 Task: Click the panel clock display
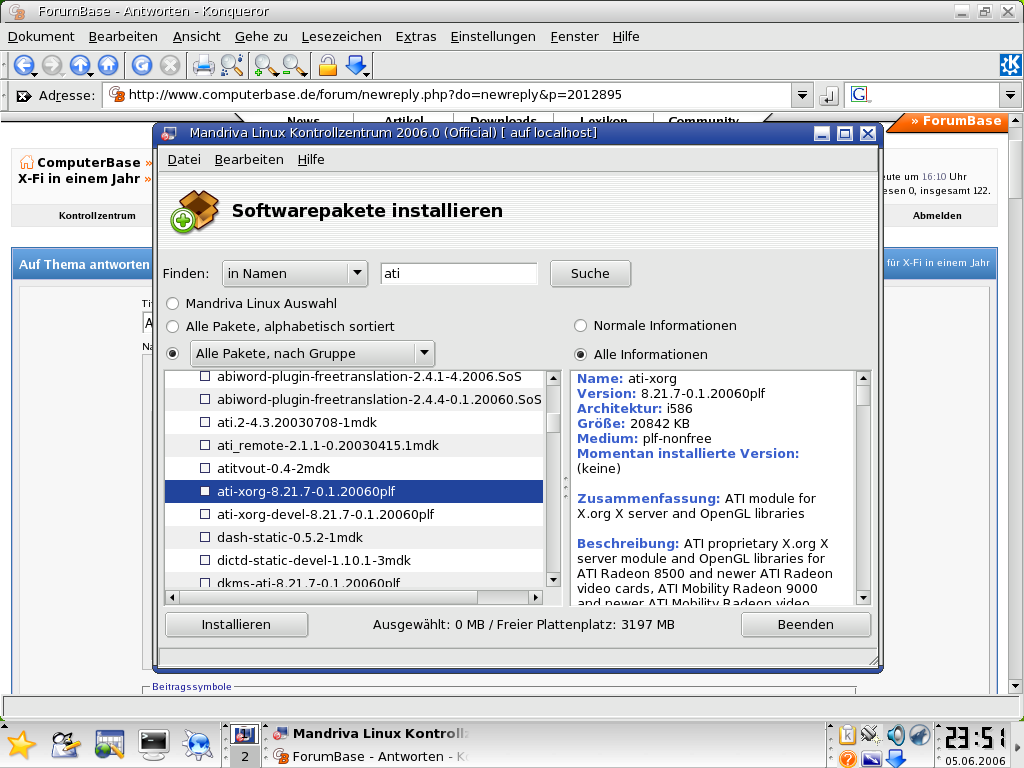click(x=975, y=739)
